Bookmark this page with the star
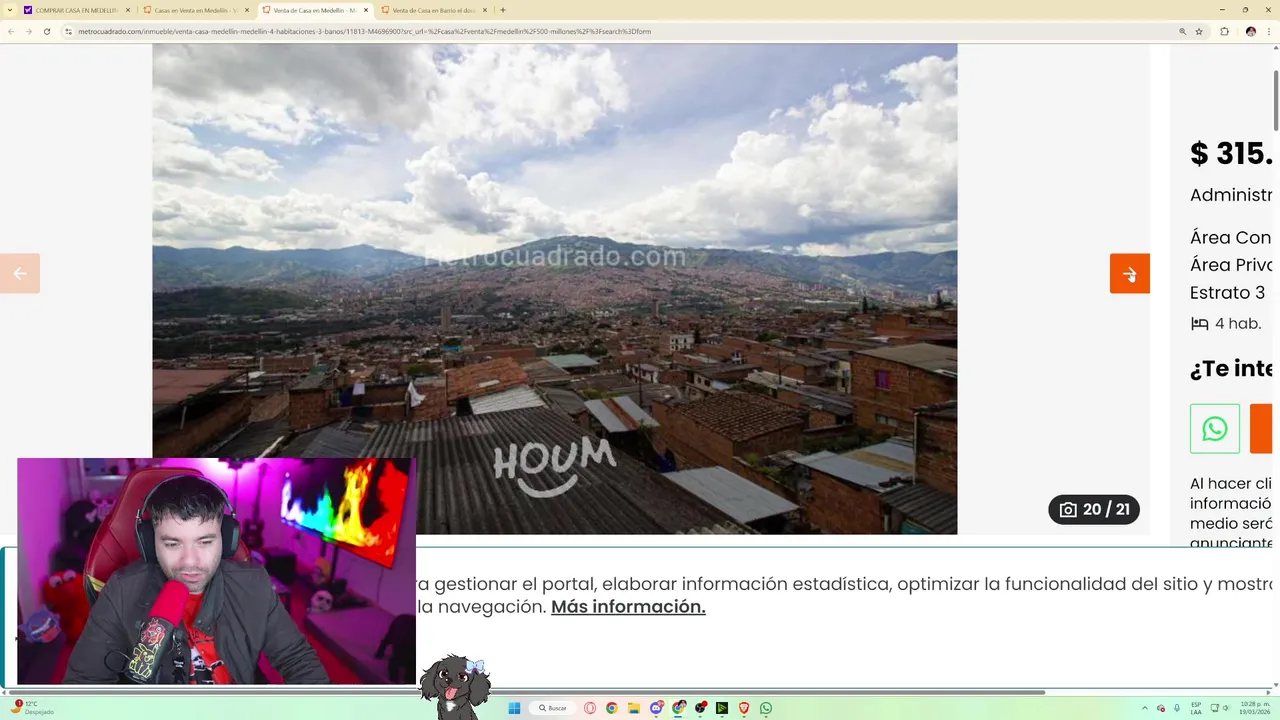This screenshot has height=720, width=1280. [x=1199, y=31]
